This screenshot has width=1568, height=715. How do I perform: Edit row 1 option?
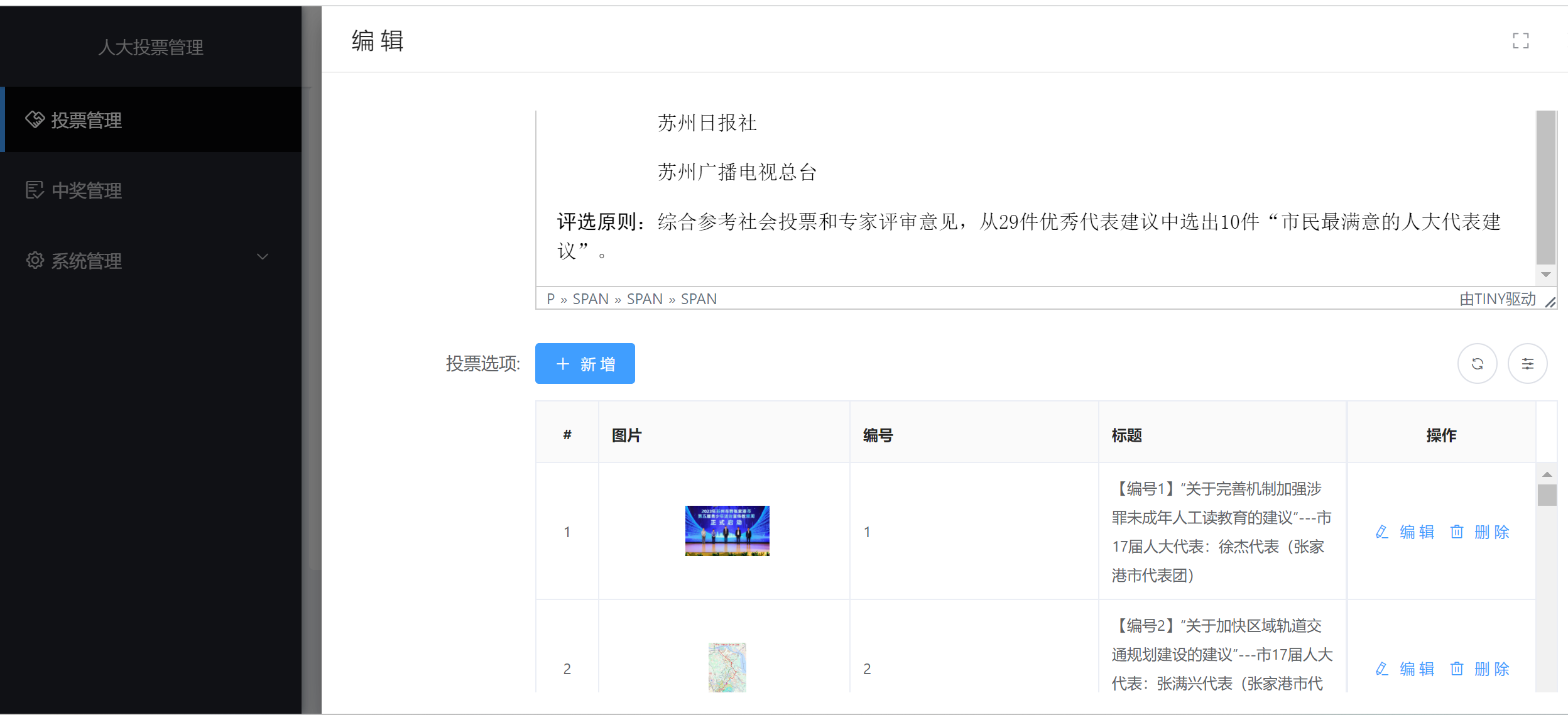tap(1405, 532)
